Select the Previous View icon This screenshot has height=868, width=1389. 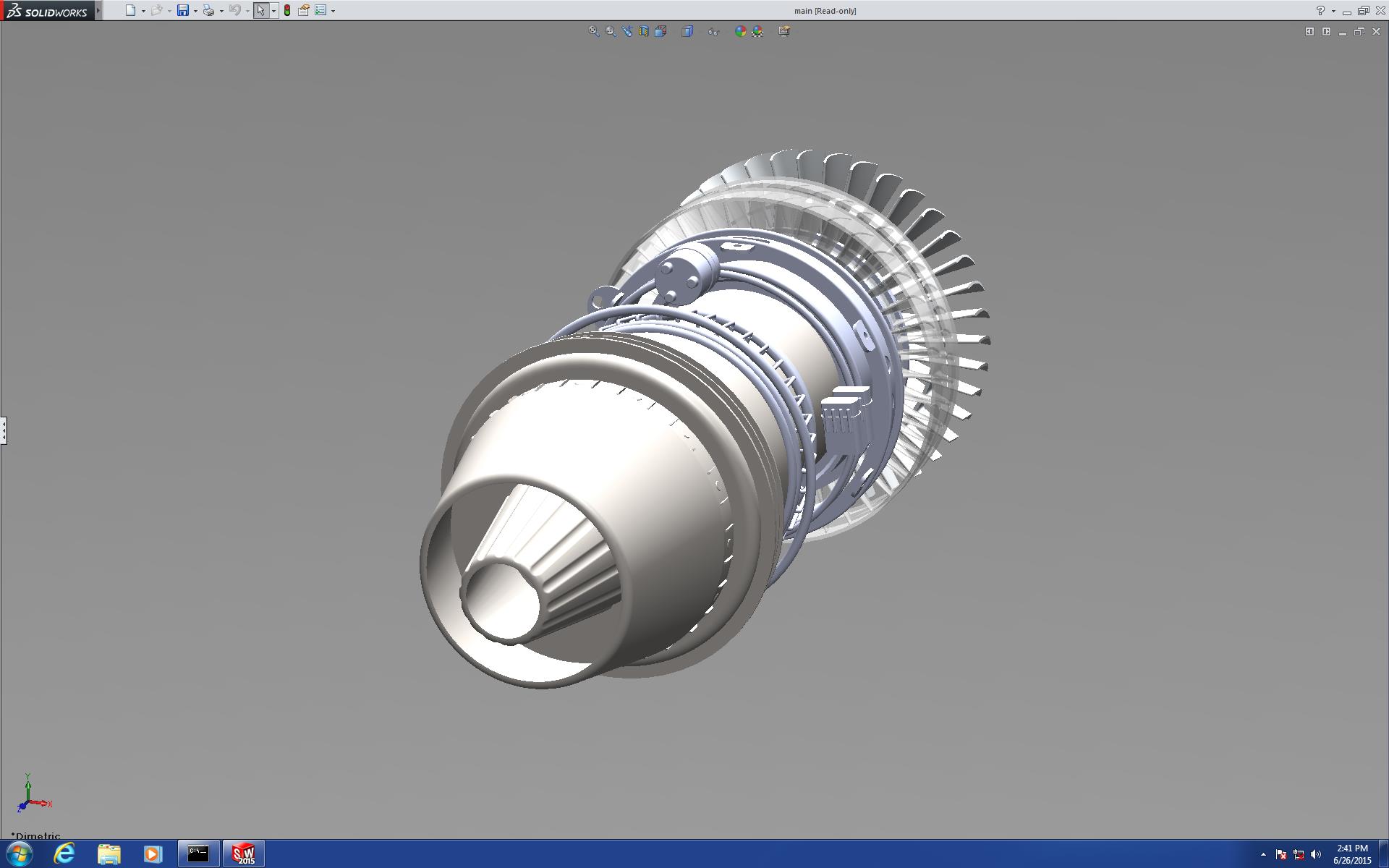coord(627,31)
